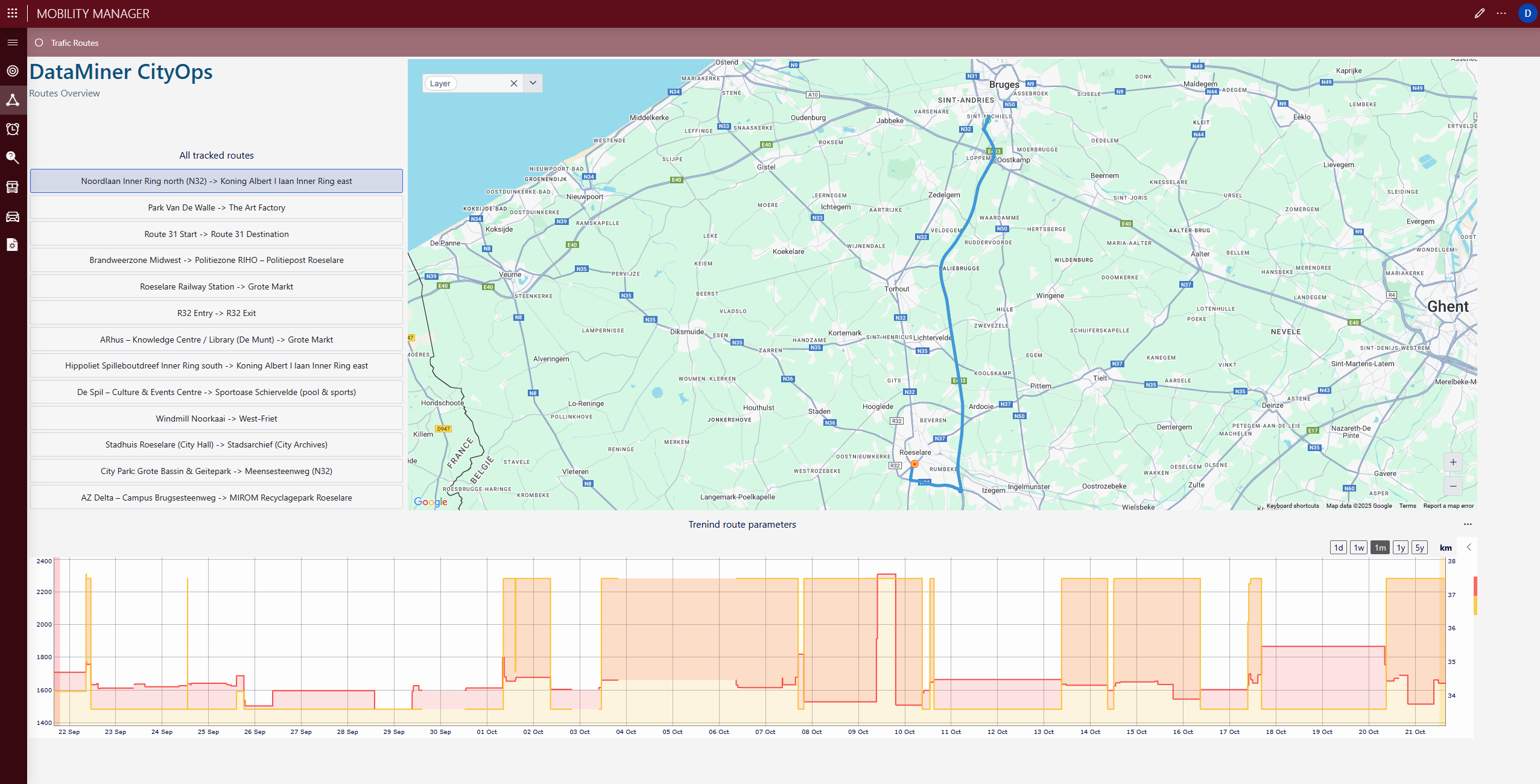
Task: Click the orange Roeselare marker on map
Action: click(x=914, y=464)
